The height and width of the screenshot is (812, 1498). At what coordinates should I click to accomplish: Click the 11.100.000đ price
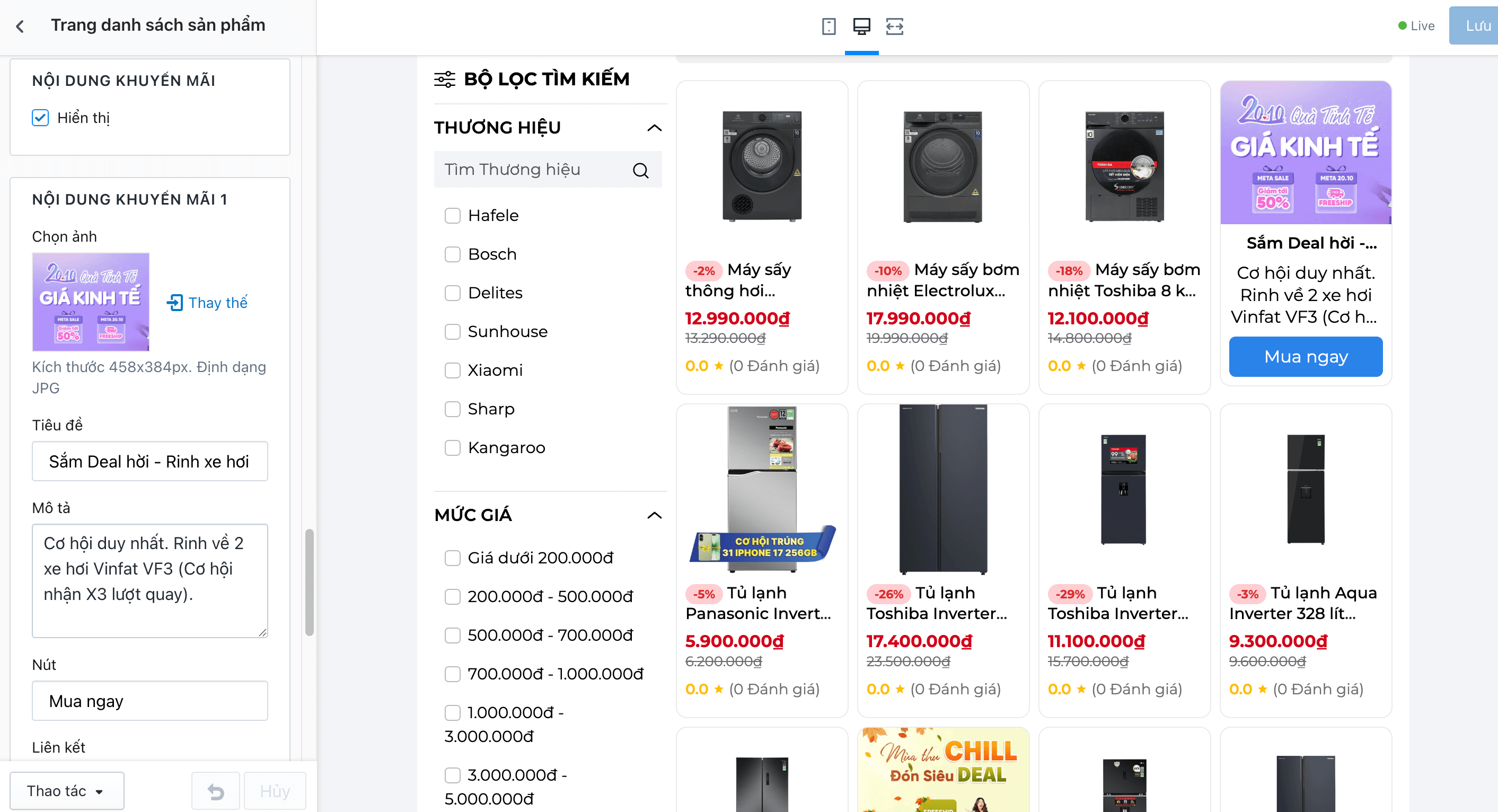pyautogui.click(x=1096, y=641)
